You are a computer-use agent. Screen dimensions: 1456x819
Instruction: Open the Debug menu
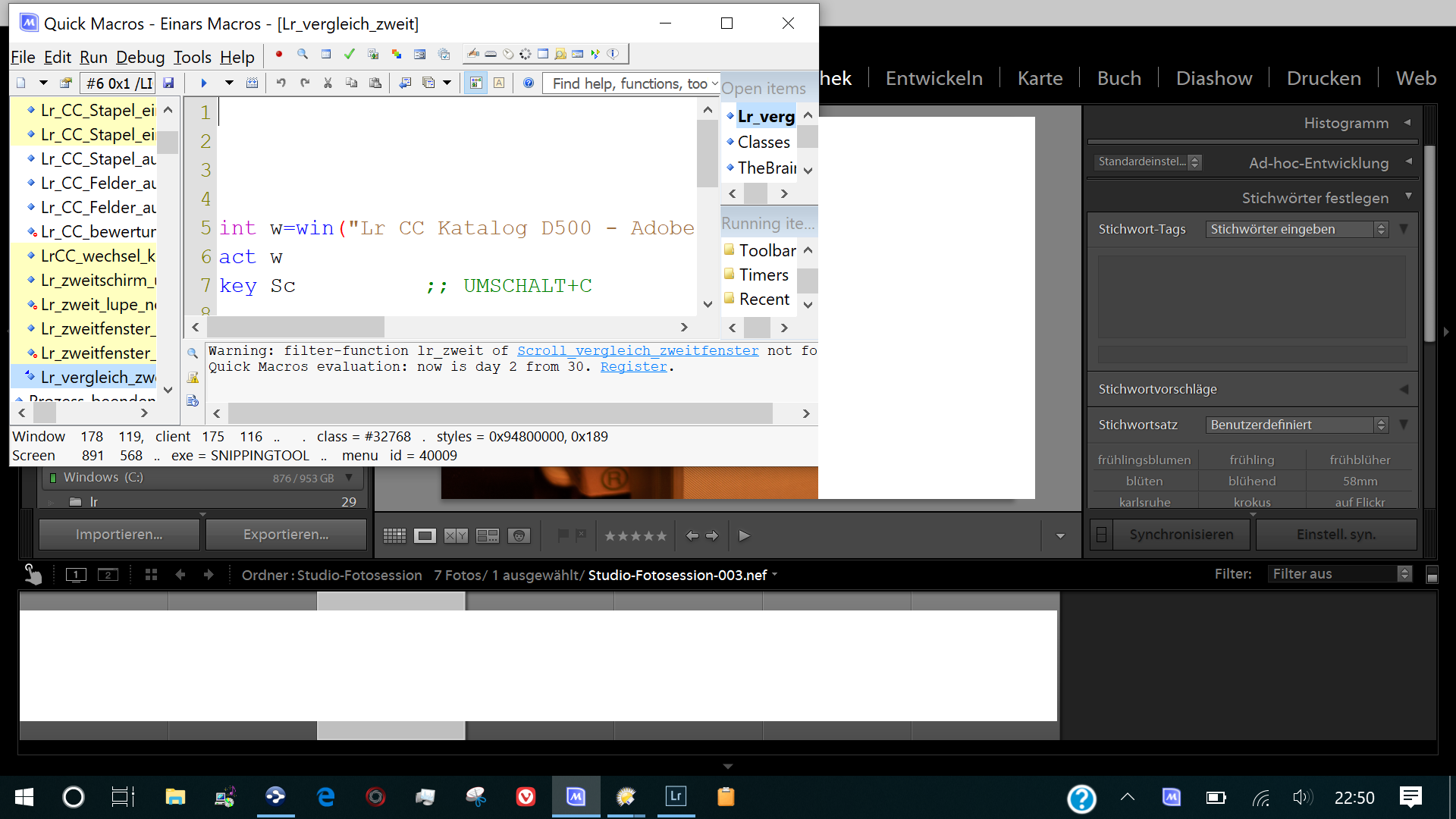coord(140,57)
